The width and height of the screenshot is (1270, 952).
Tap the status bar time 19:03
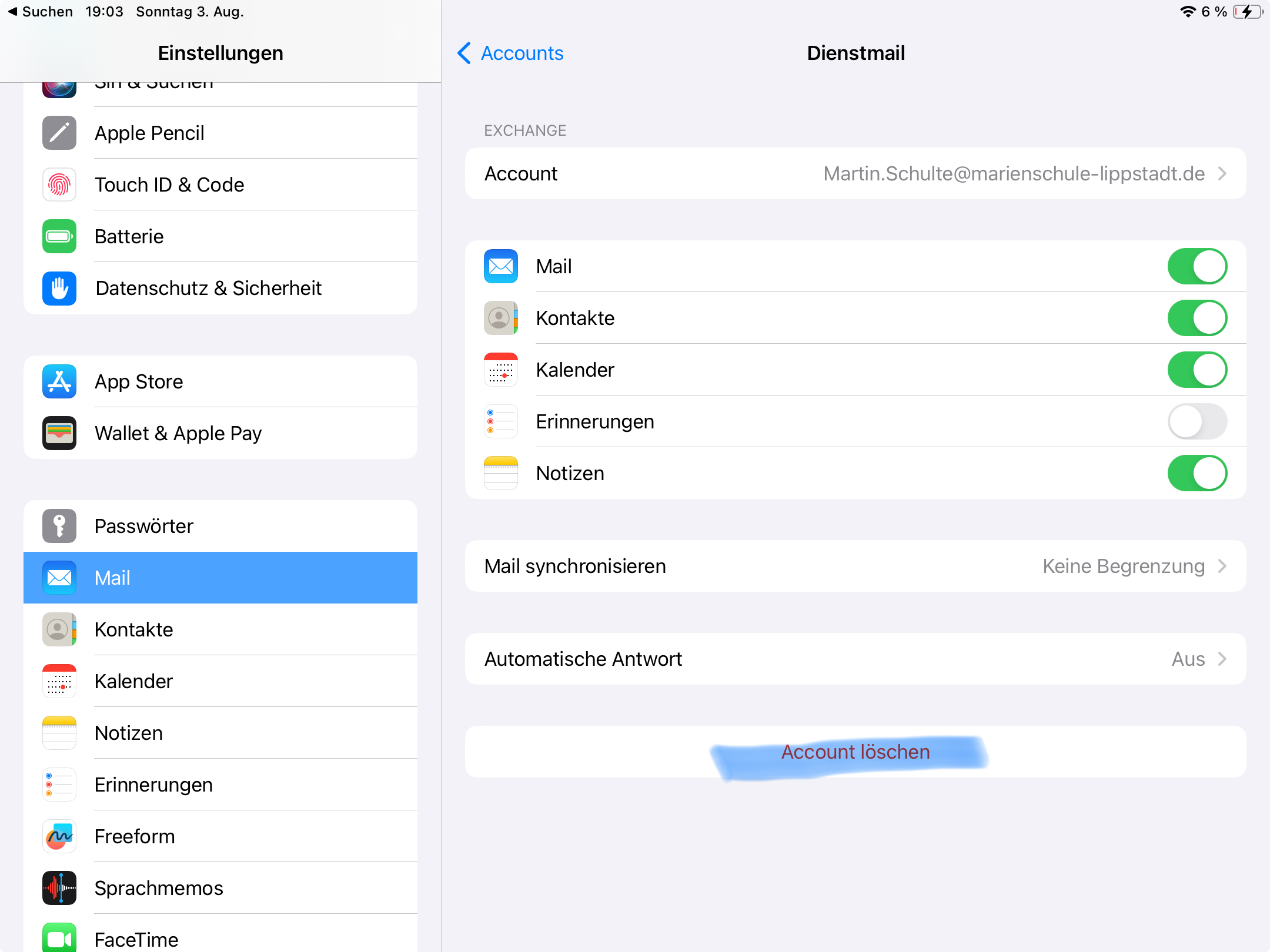(104, 12)
